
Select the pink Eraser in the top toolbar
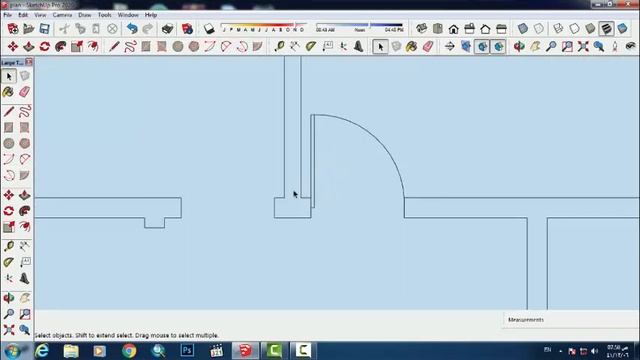427,47
